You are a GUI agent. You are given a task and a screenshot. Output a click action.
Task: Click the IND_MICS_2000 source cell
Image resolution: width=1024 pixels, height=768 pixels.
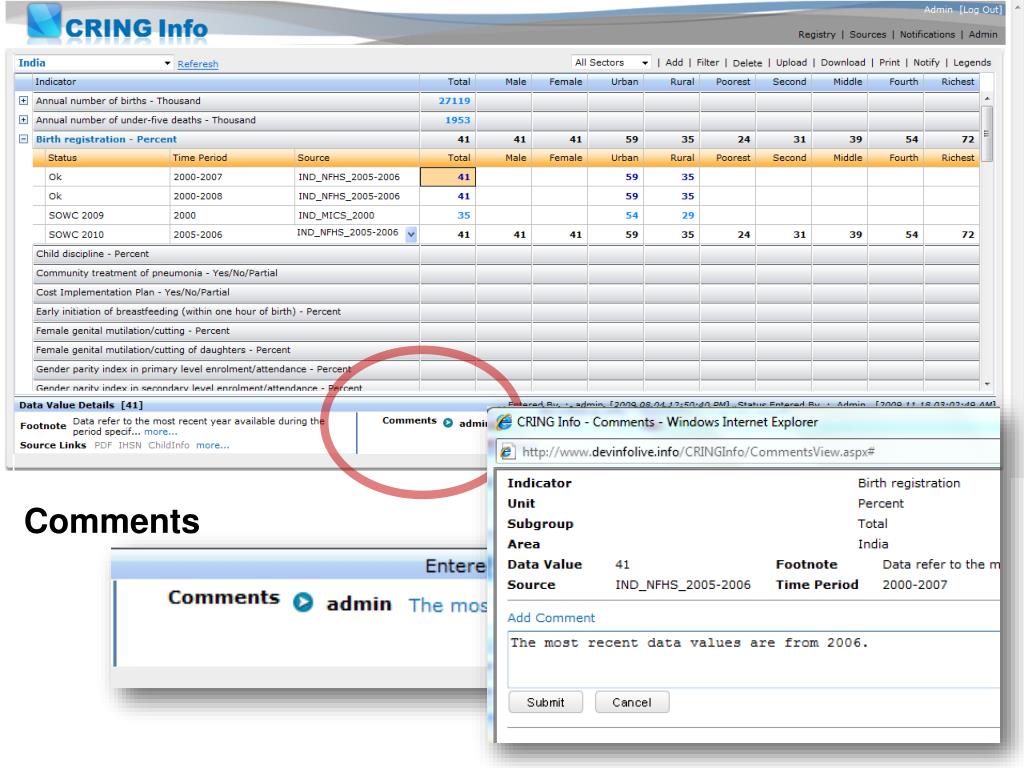tap(356, 216)
